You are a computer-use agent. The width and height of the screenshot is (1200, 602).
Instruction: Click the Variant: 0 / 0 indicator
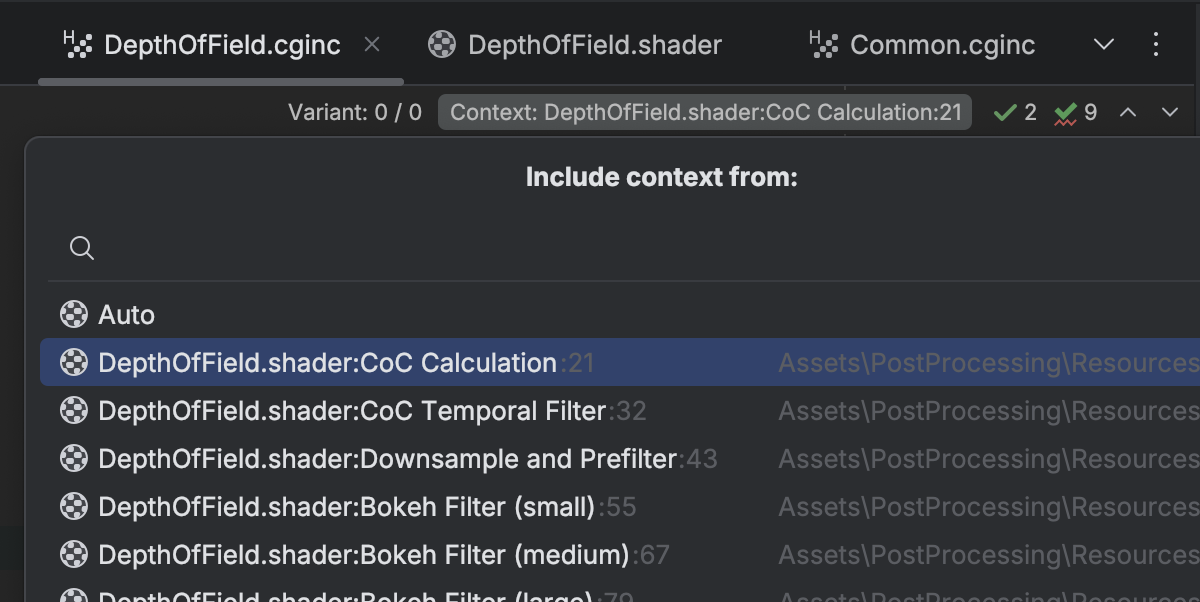tap(355, 112)
